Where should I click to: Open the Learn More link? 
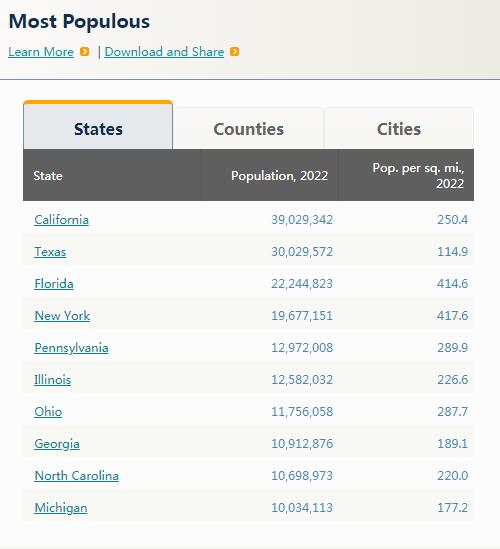pyautogui.click(x=41, y=52)
